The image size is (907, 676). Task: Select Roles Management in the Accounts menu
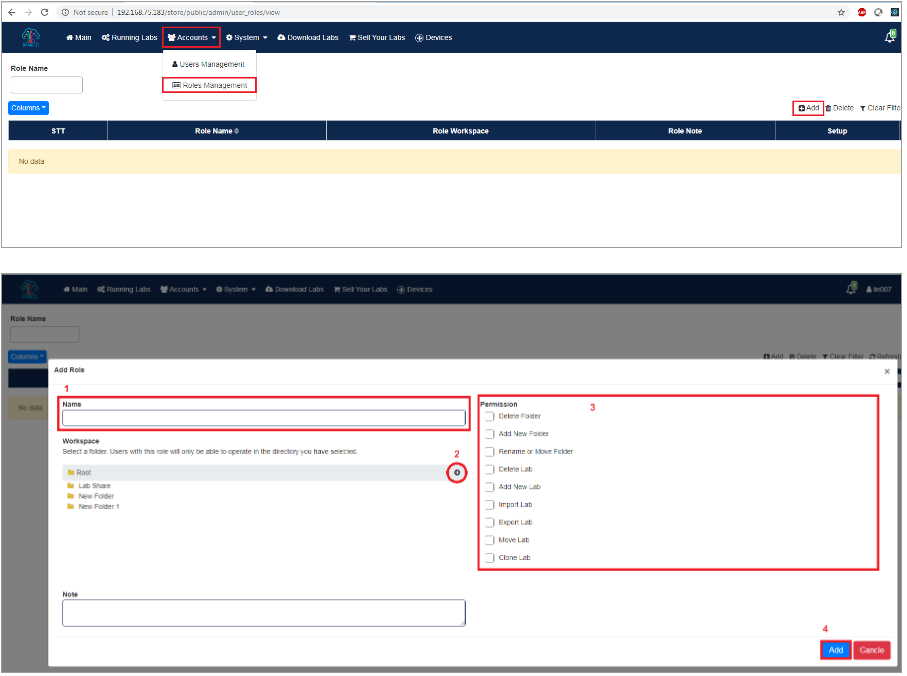[x=209, y=85]
